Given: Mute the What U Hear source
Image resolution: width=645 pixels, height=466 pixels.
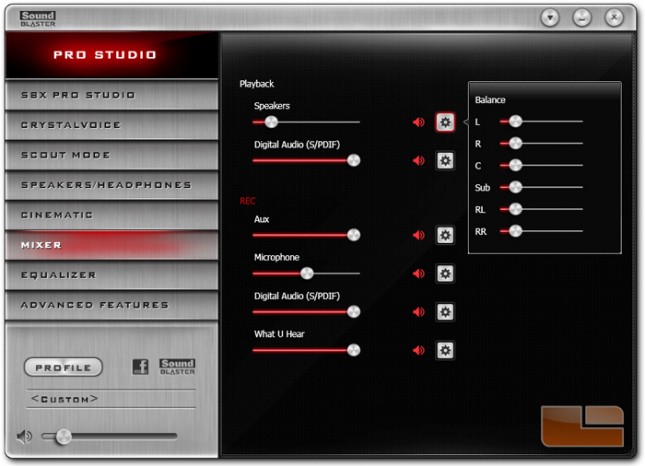Looking at the screenshot, I should [x=419, y=350].
